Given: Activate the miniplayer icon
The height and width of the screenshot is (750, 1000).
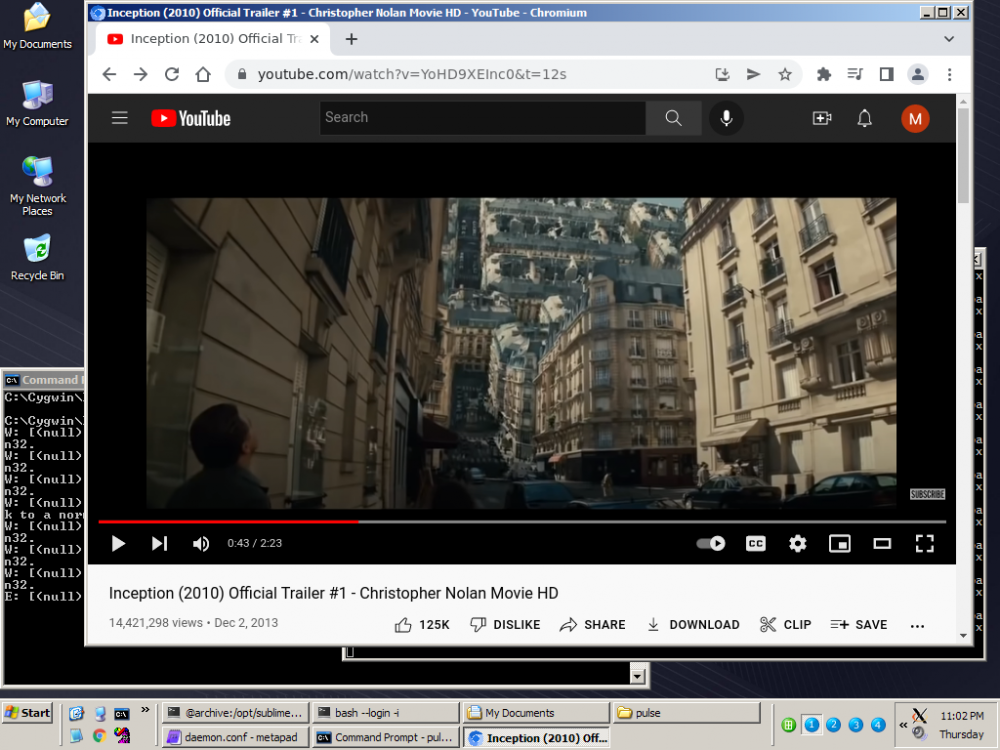Looking at the screenshot, I should click(x=839, y=543).
